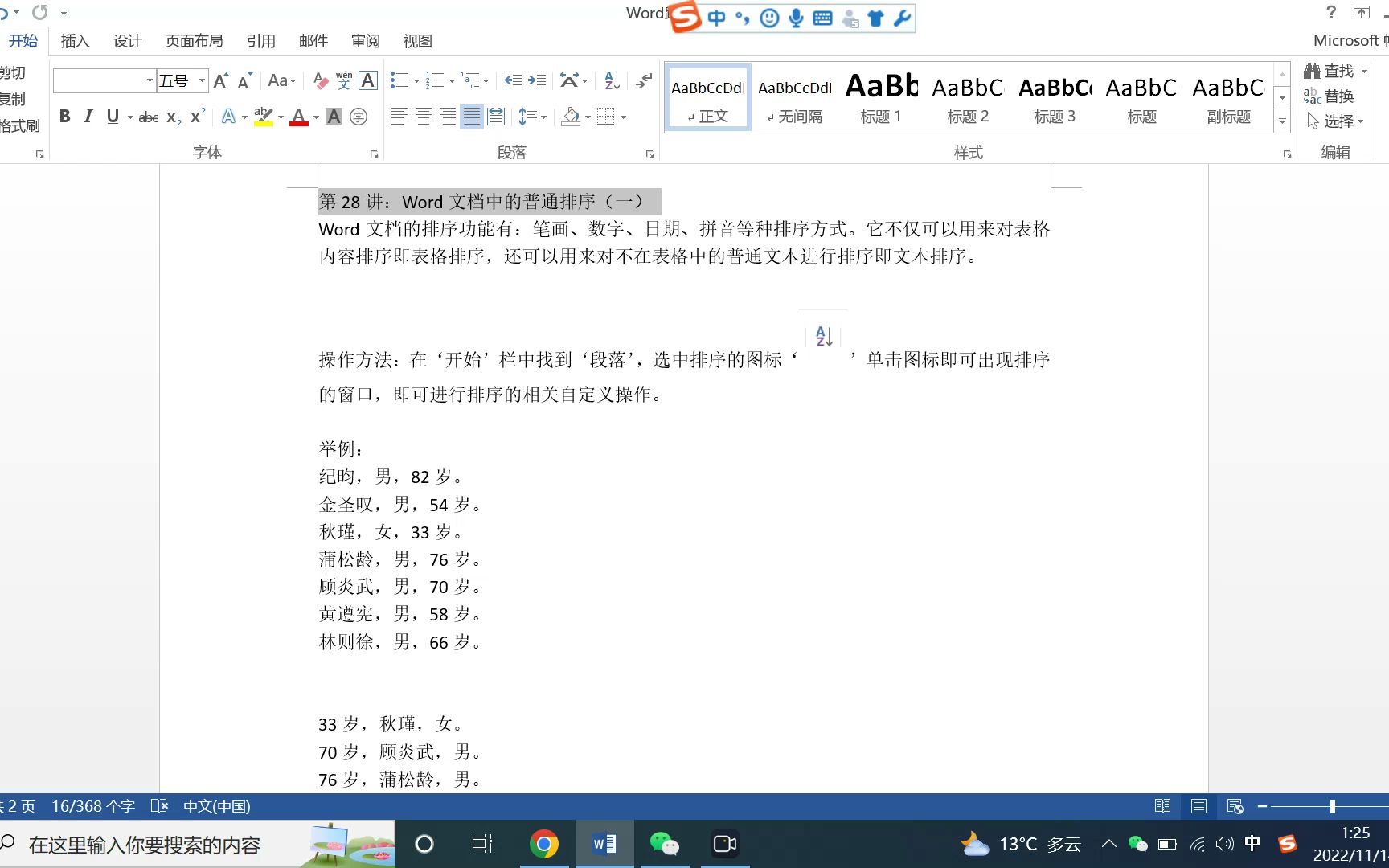
Task: Switch to the 插入 ribbon tab
Action: click(74, 40)
